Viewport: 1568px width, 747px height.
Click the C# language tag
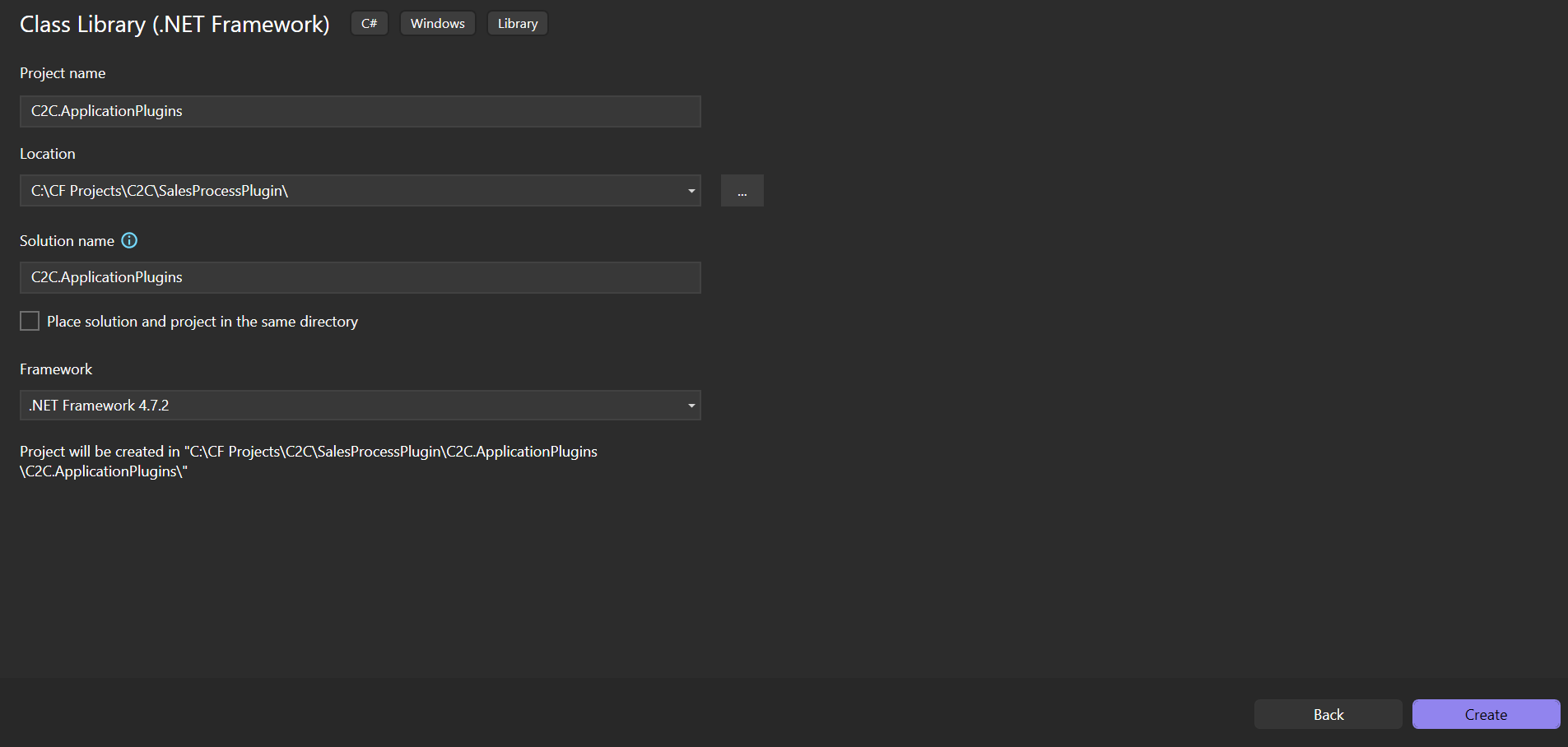point(369,24)
